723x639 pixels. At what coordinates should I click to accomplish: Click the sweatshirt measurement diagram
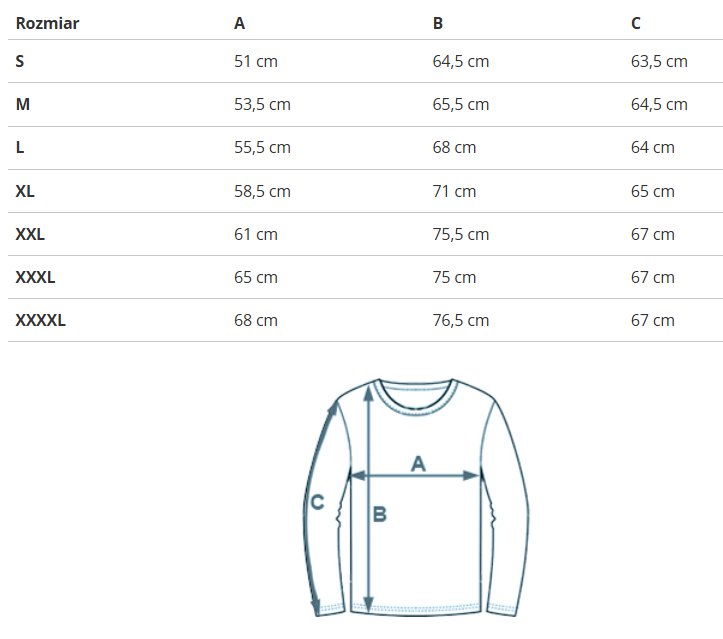[x=416, y=496]
